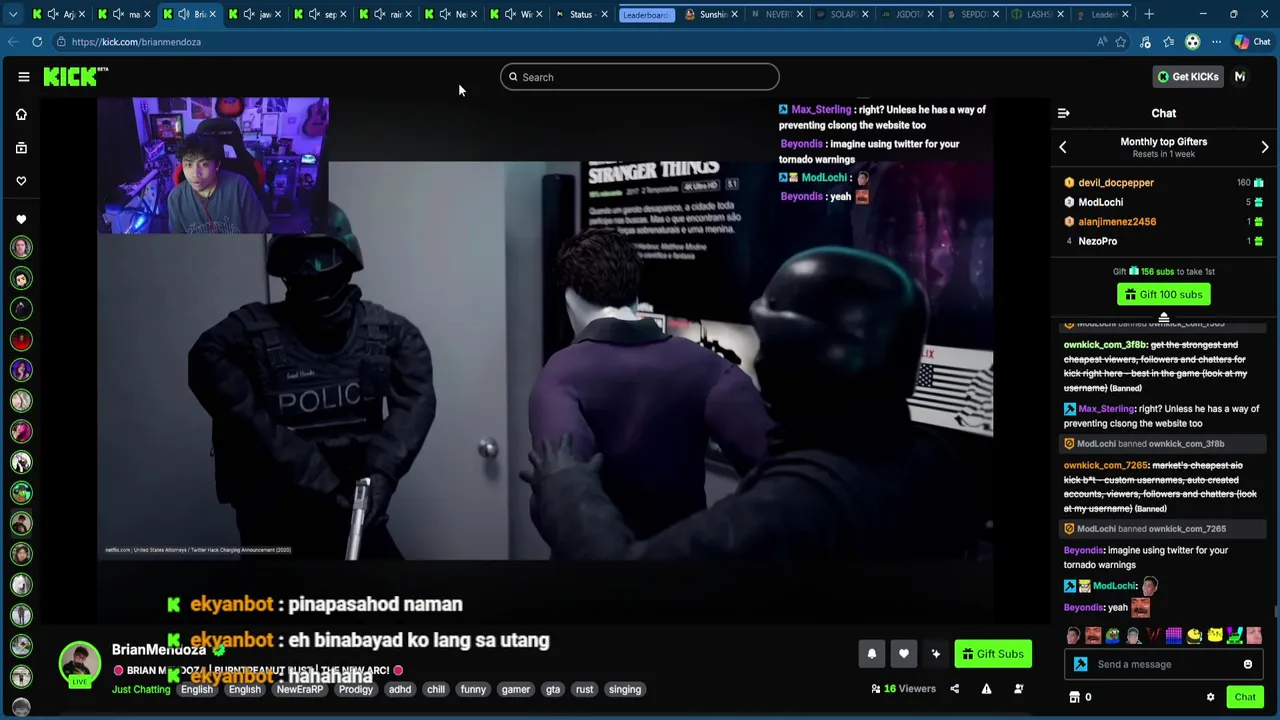Image resolution: width=1280 pixels, height=720 pixels.
Task: Click the user icon after report icon
Action: pos(1018,689)
